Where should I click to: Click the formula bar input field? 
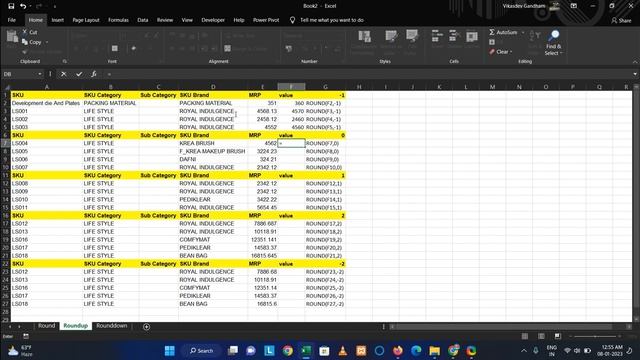367,74
